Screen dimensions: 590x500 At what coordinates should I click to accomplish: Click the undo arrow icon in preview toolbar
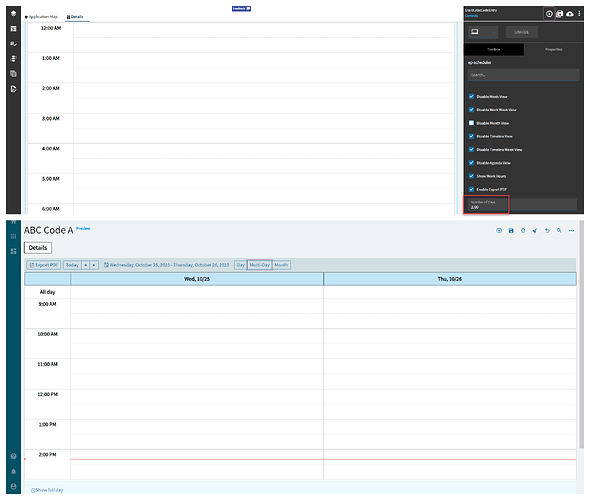tap(547, 231)
